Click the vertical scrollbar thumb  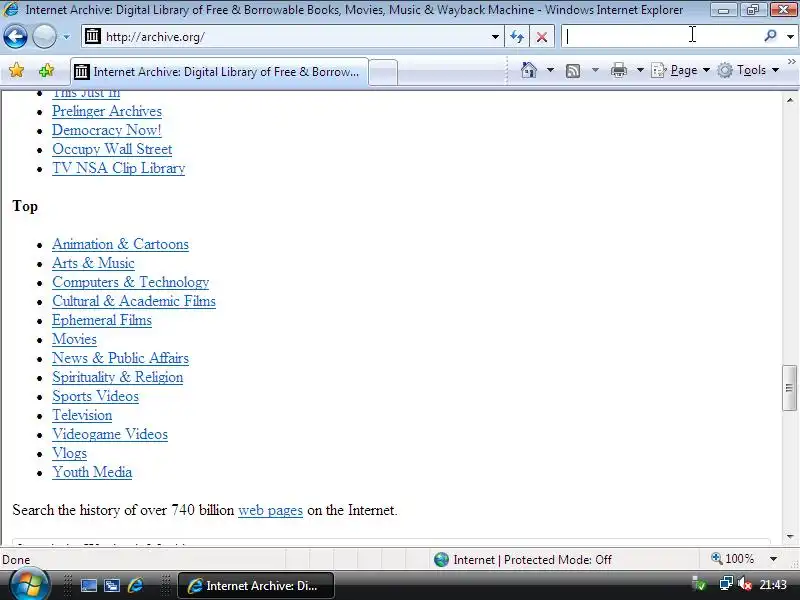[x=790, y=388]
